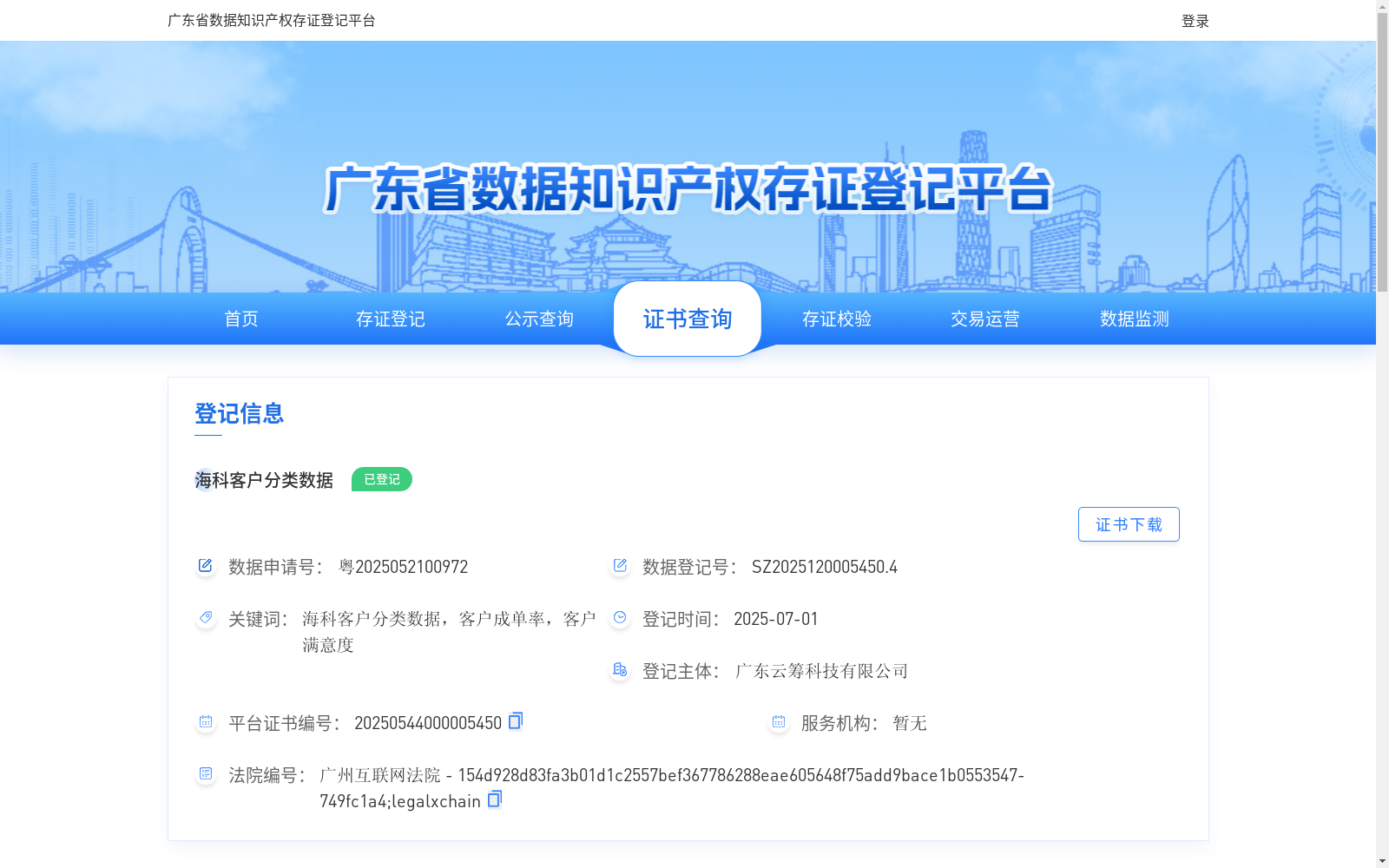Copy the platform certificate number
Viewport: 1389px width, 868px height.
point(516,721)
